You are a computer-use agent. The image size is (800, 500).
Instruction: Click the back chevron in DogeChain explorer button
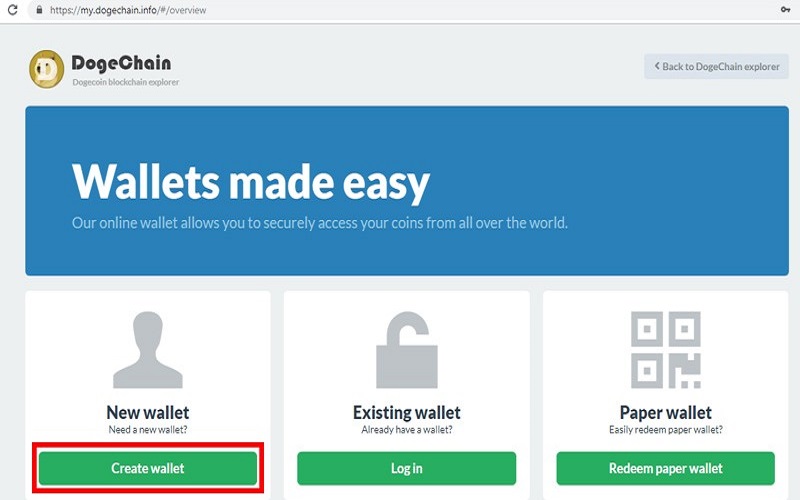coord(657,66)
